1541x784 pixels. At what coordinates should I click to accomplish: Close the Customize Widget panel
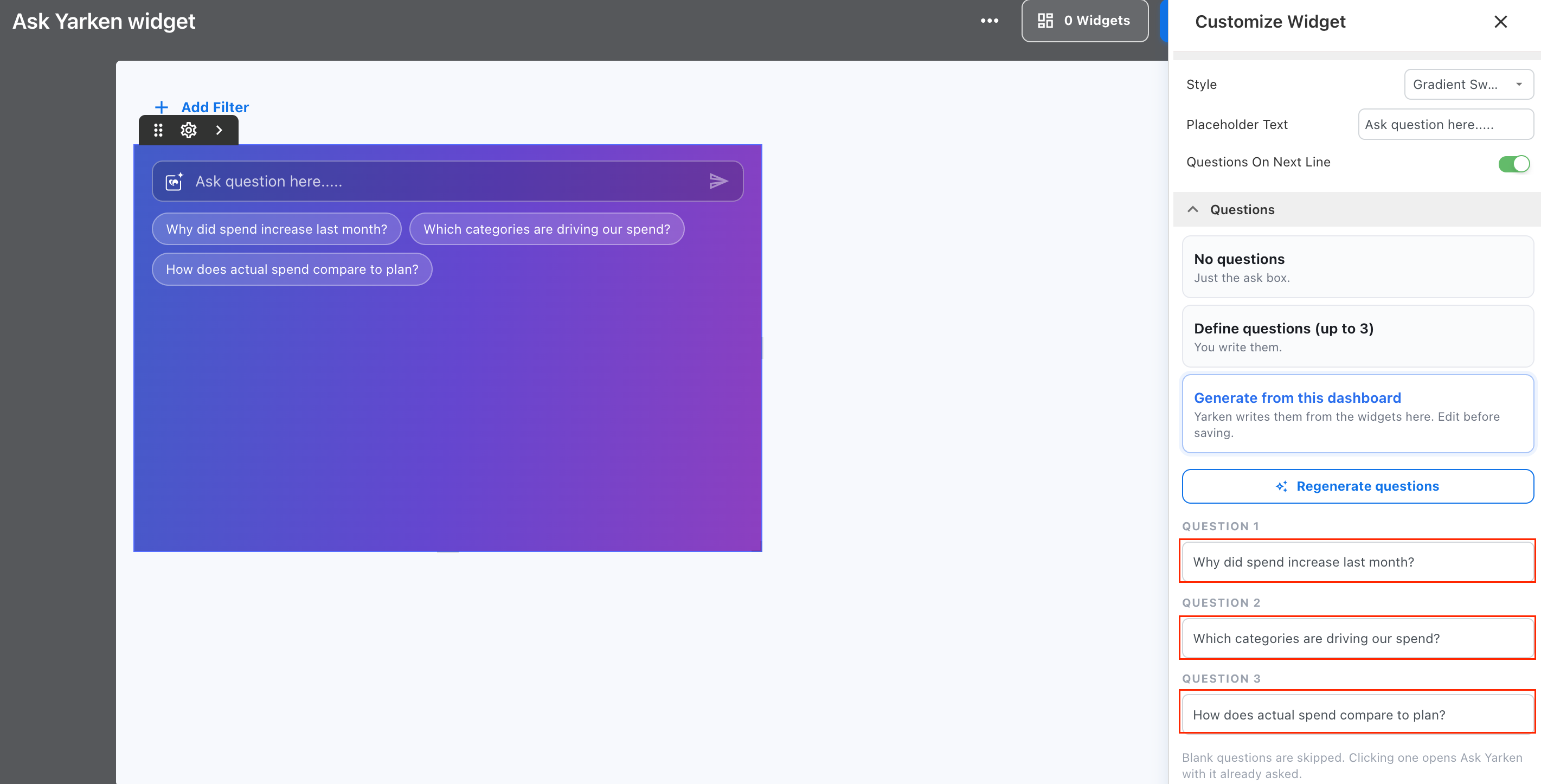pos(1500,22)
